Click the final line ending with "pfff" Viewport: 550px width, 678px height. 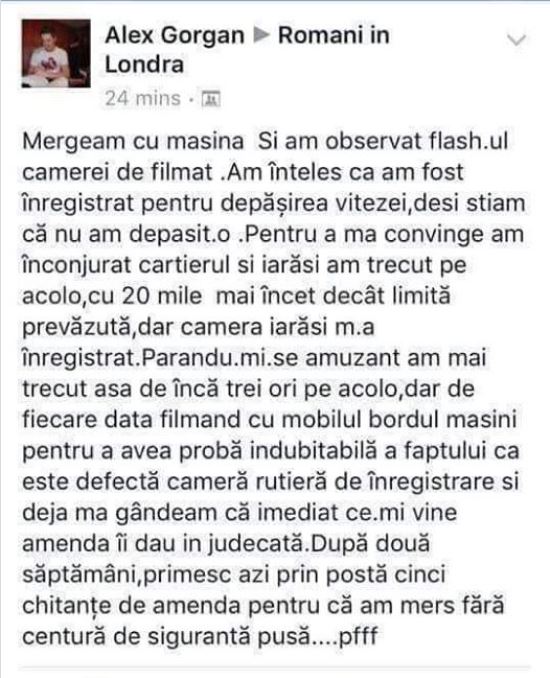pyautogui.click(x=200, y=636)
